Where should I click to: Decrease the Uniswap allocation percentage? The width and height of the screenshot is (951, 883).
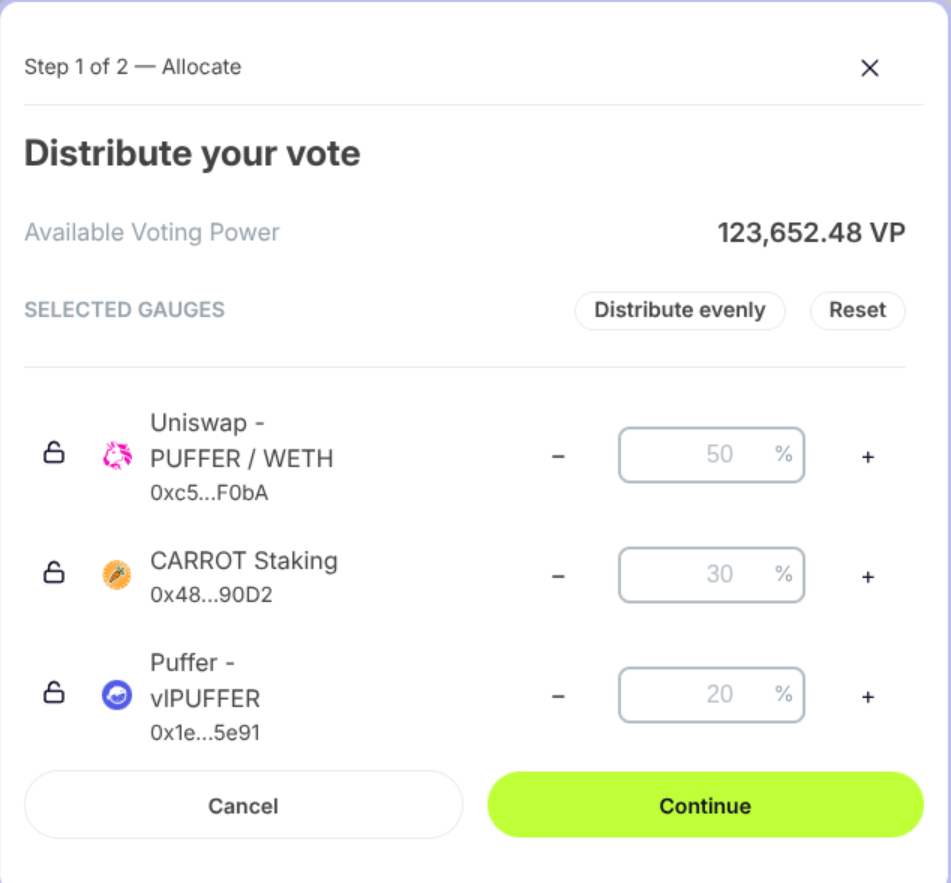558,455
